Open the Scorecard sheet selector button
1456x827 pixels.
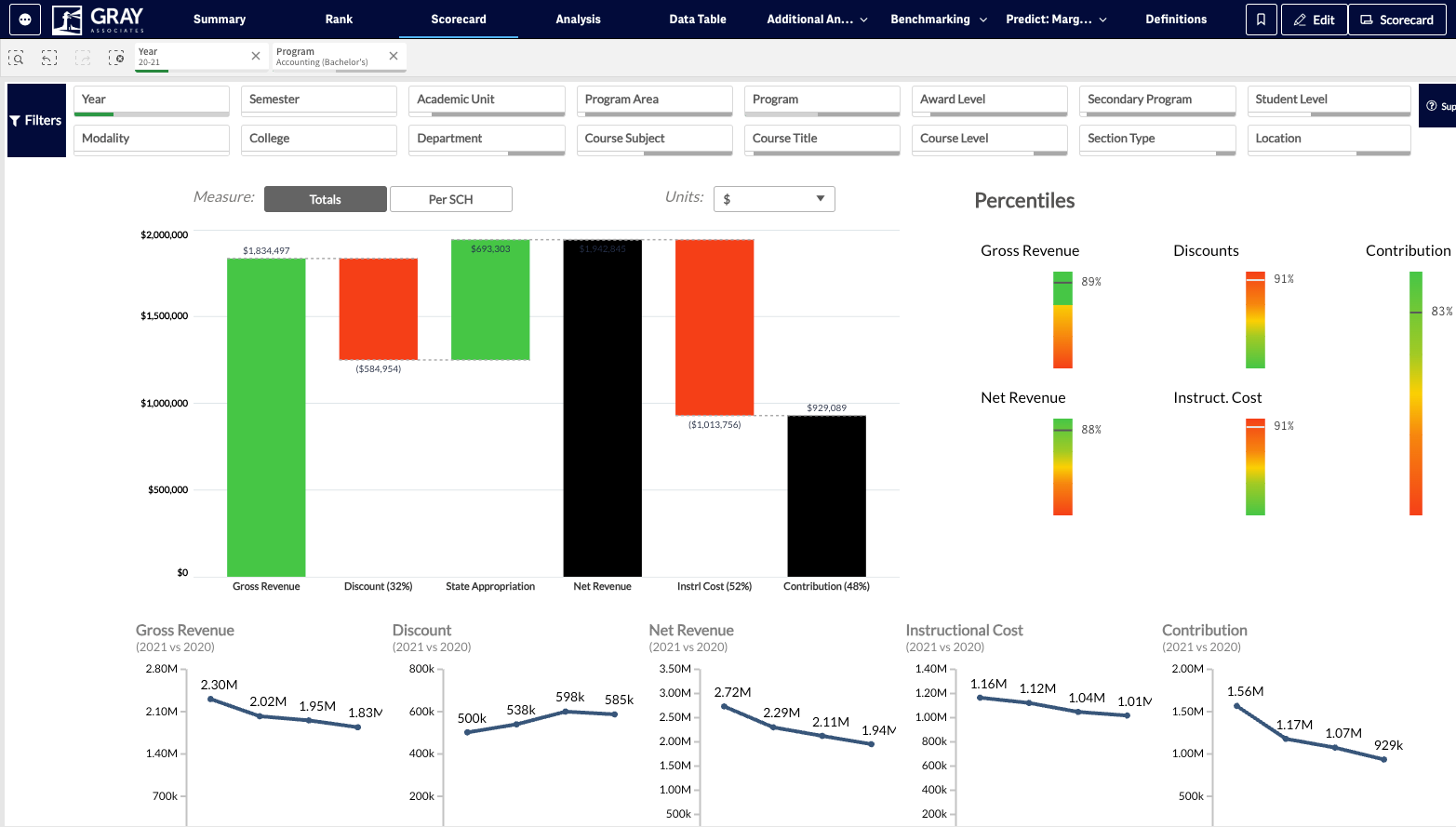[1396, 20]
